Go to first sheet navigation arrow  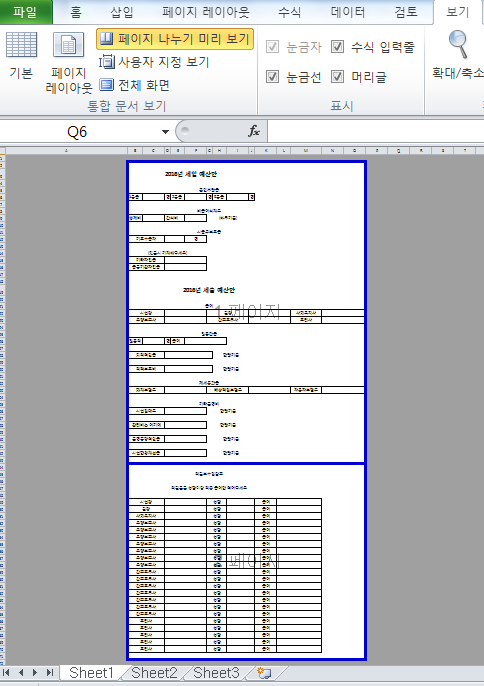click(6, 673)
